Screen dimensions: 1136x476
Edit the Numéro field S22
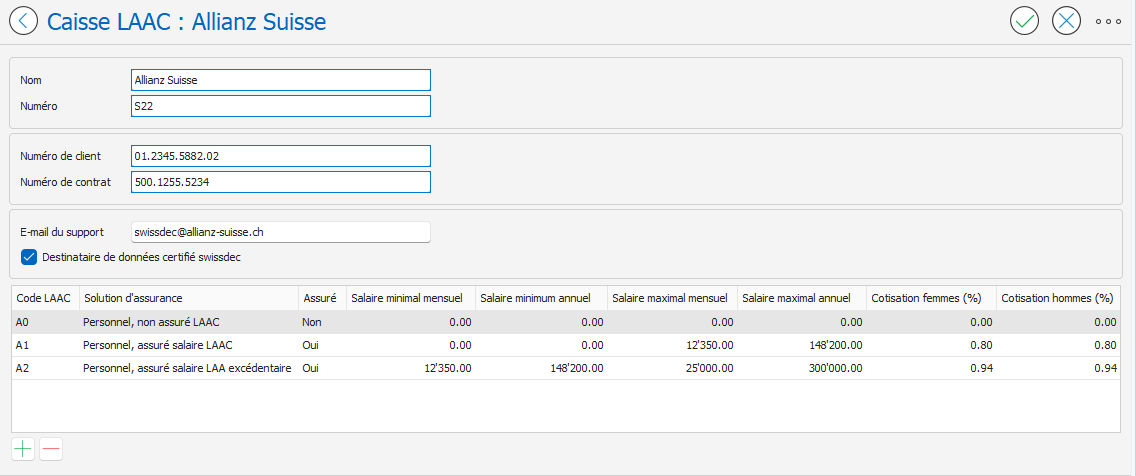coord(280,106)
